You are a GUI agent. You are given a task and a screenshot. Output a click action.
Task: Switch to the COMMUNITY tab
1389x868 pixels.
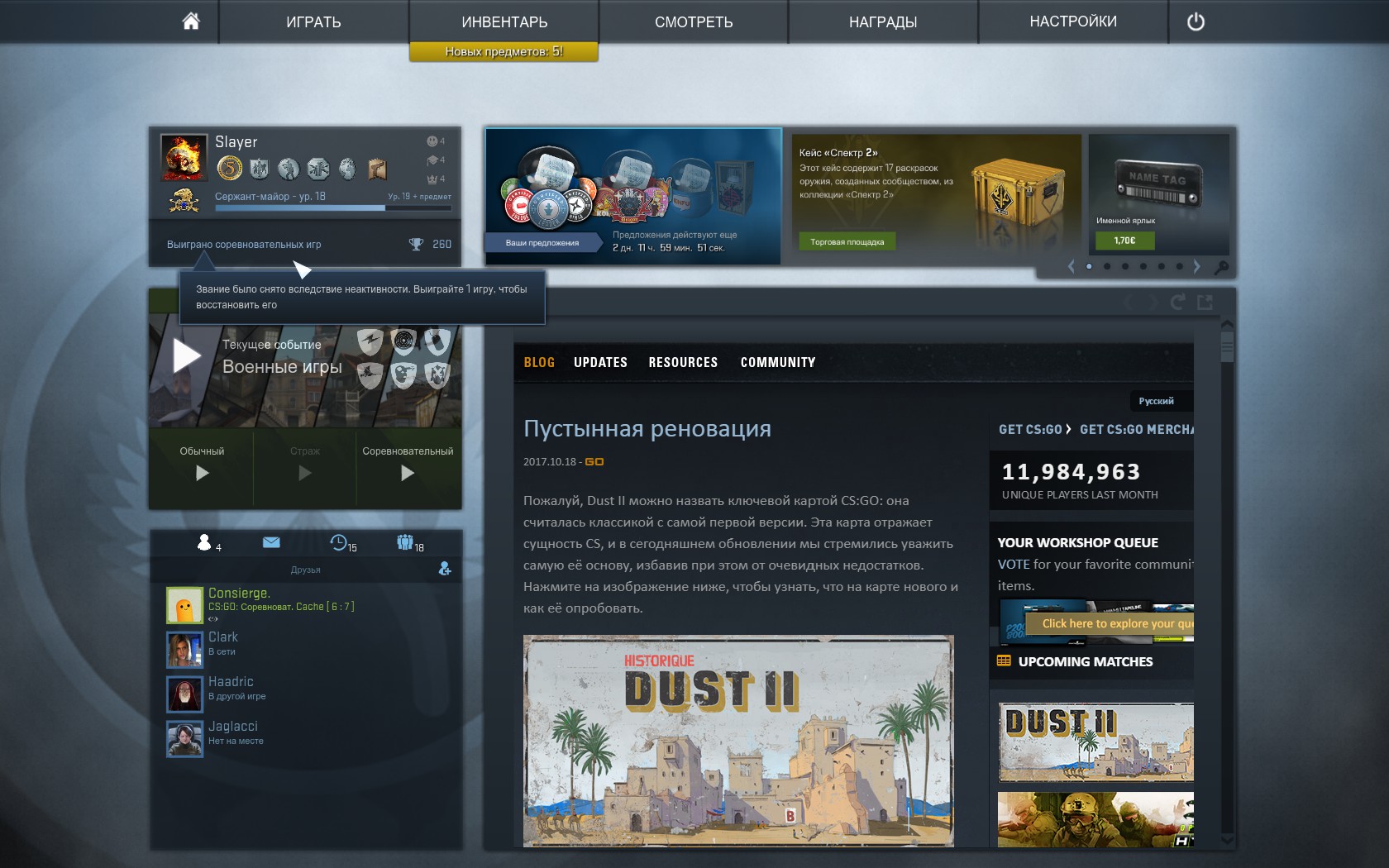point(778,362)
